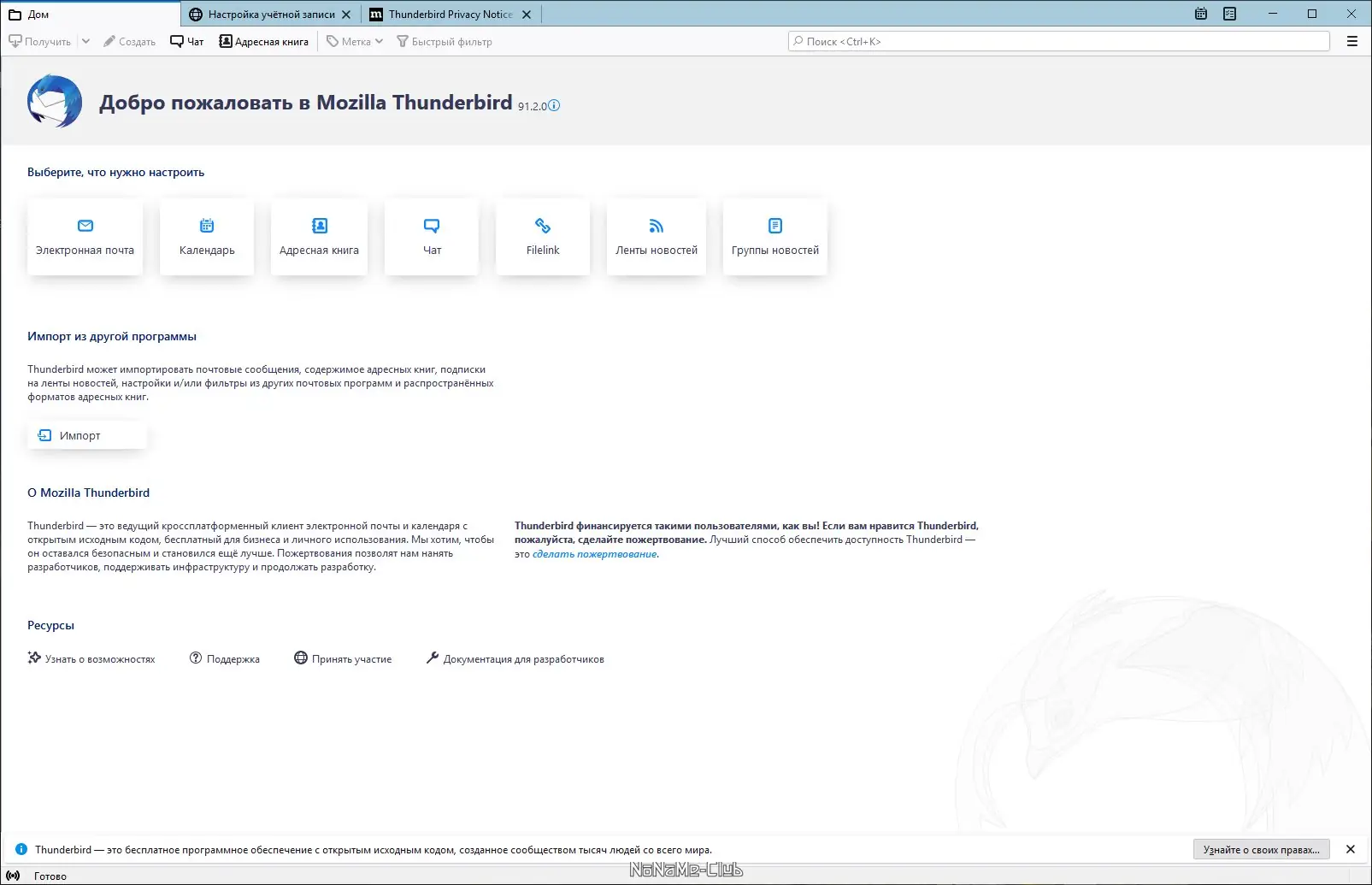
Task: Open Адресная книга from the toolbar
Action: (264, 41)
